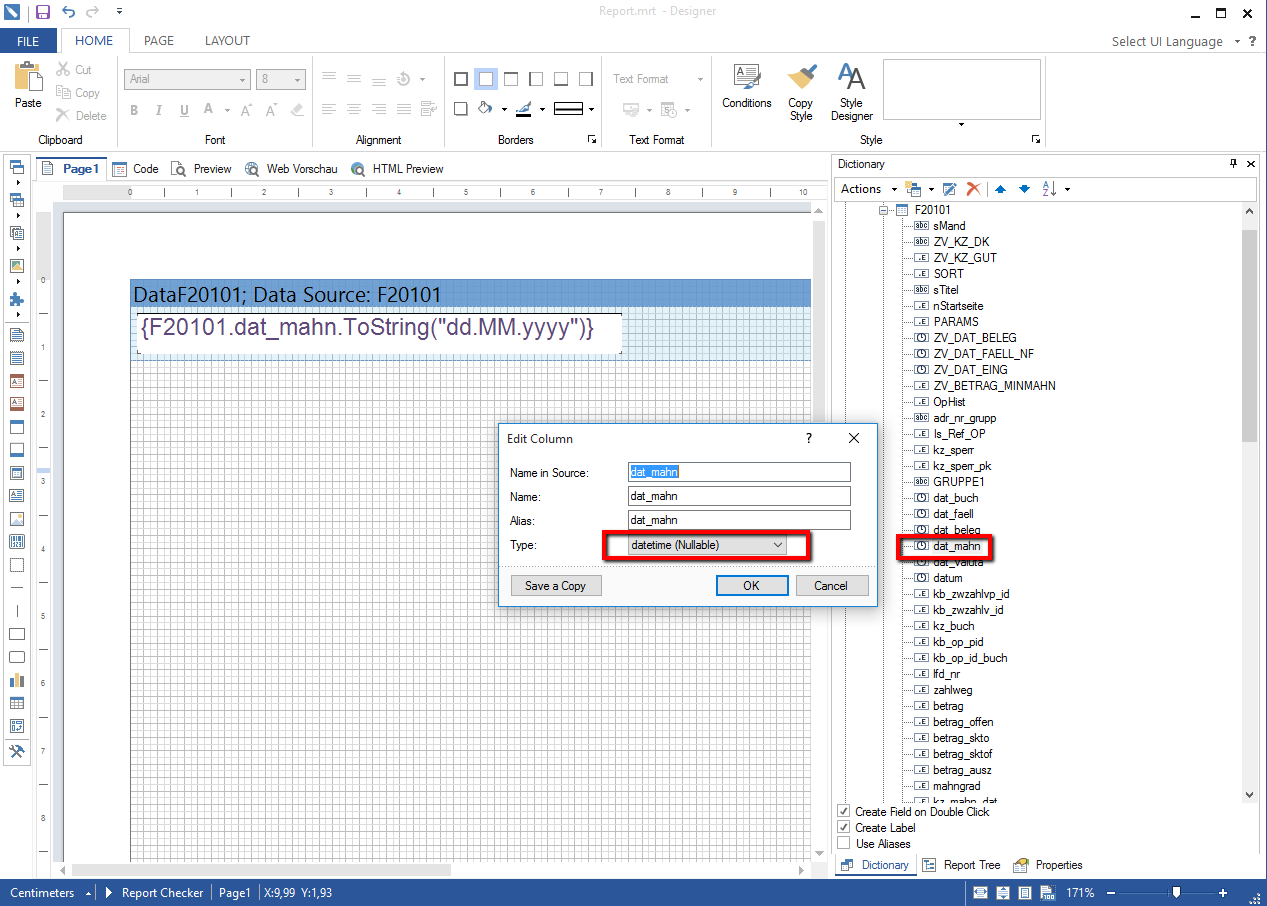The height and width of the screenshot is (906, 1267).
Task: Select the image component in toolbox
Action: tap(16, 519)
